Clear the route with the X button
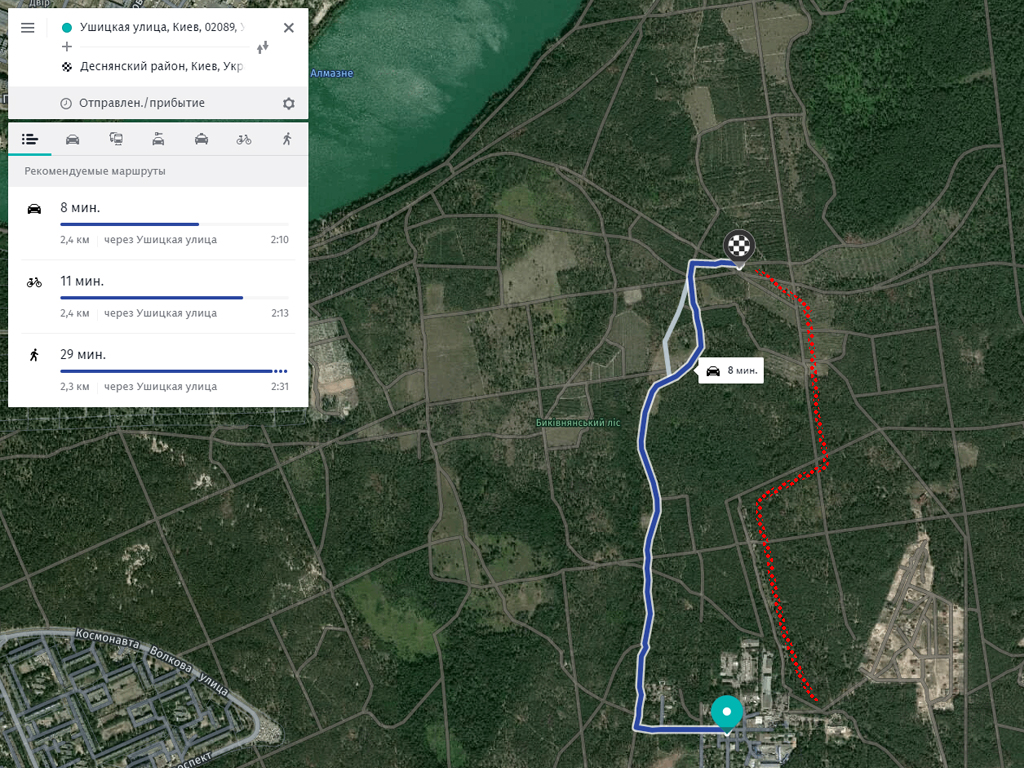This screenshot has width=1024, height=768. tap(289, 27)
